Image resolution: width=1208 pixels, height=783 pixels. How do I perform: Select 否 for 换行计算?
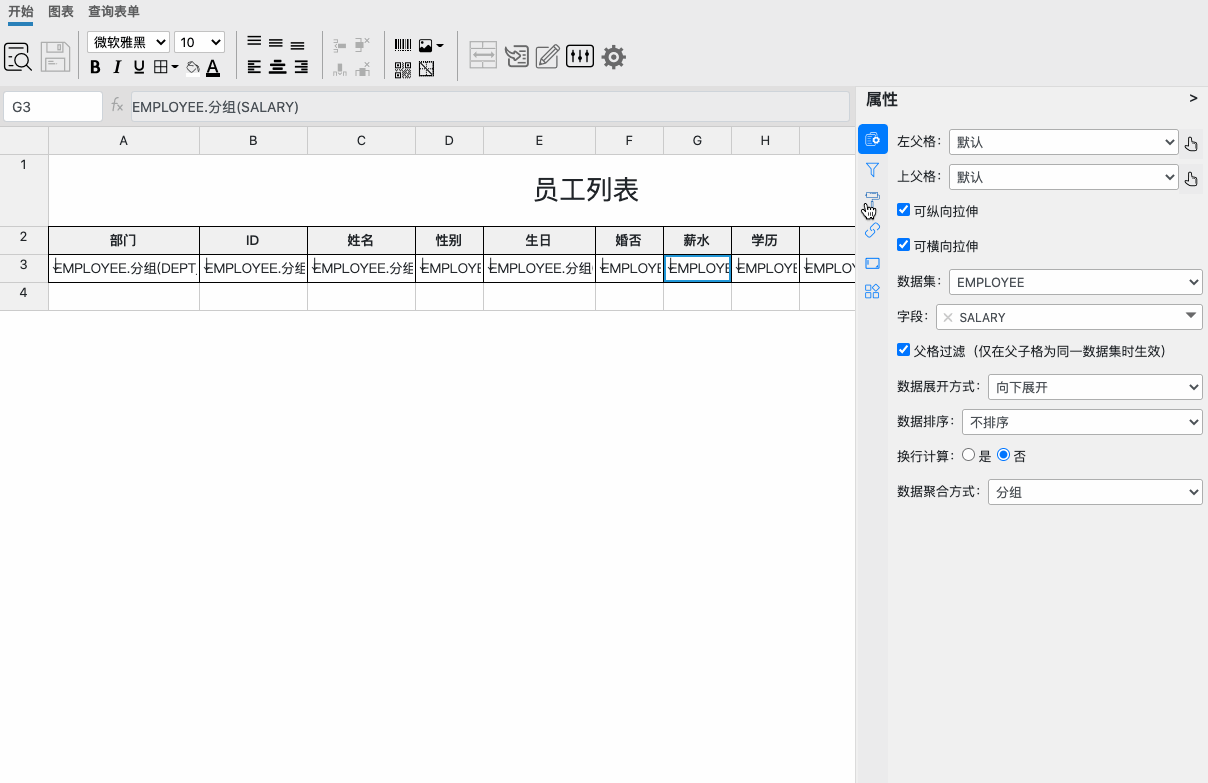click(1004, 455)
